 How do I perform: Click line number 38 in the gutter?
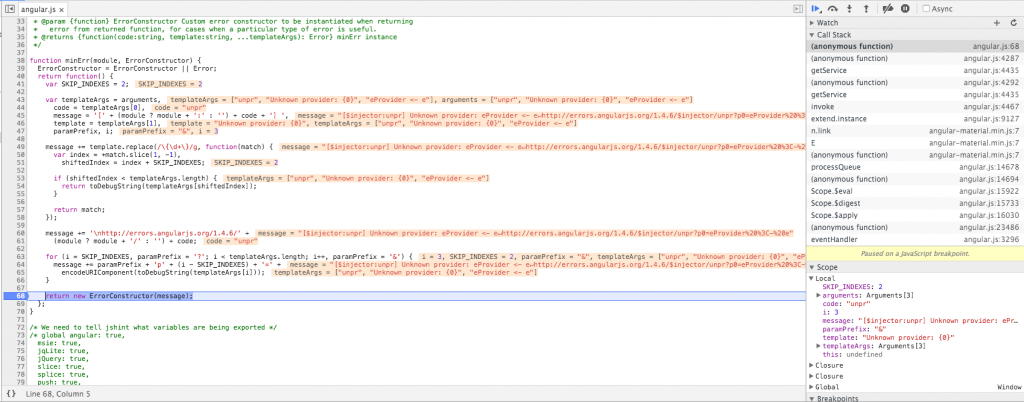[x=20, y=60]
